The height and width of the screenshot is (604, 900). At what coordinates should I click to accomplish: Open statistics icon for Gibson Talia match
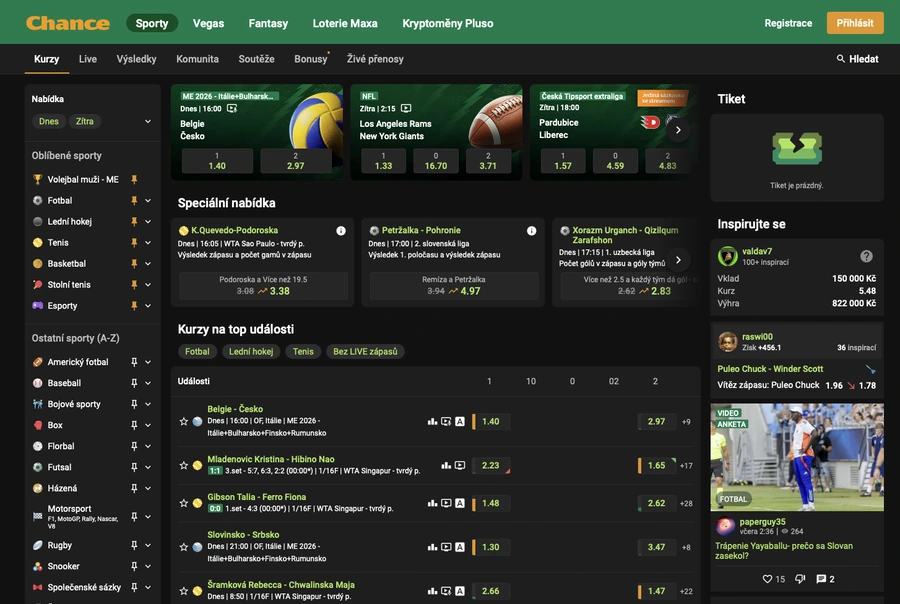[432, 503]
